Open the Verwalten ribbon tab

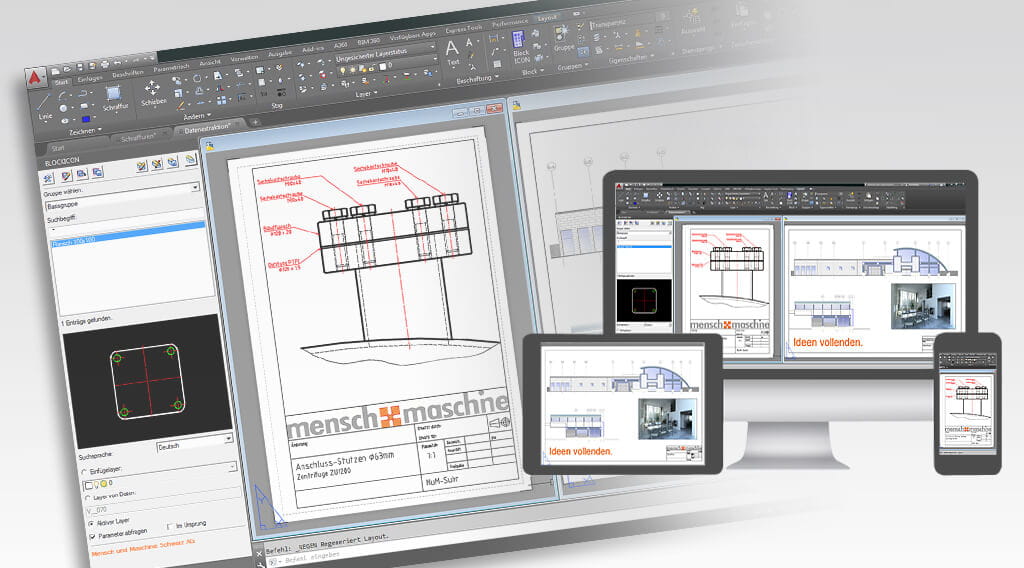(244, 59)
